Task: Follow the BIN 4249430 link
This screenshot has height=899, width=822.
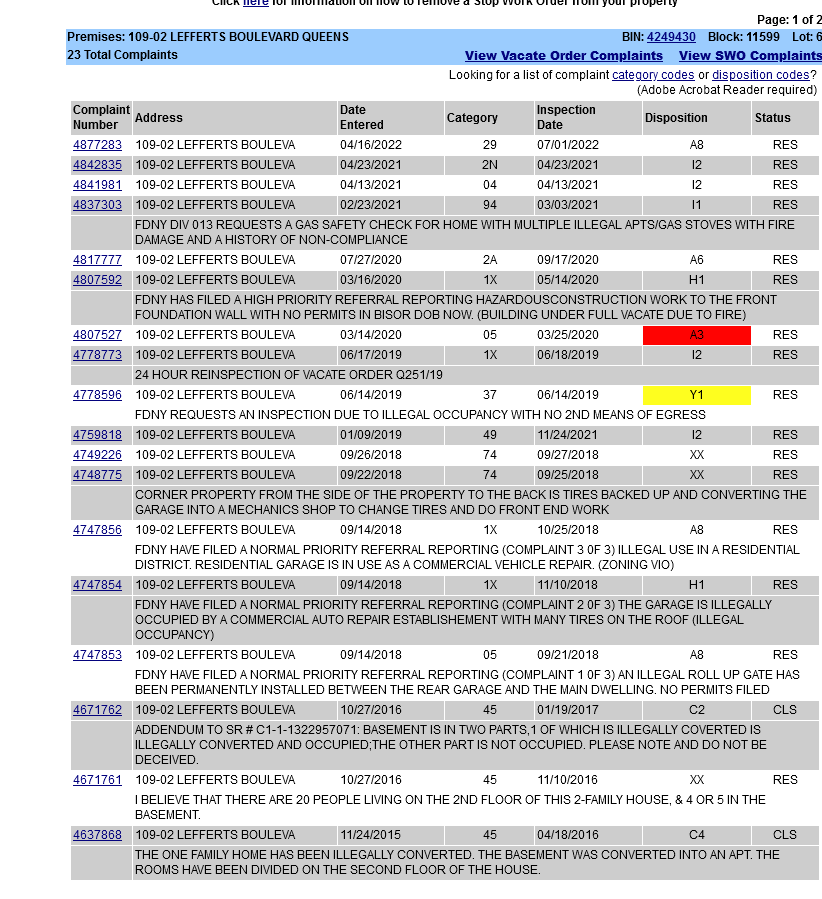Action: point(671,37)
